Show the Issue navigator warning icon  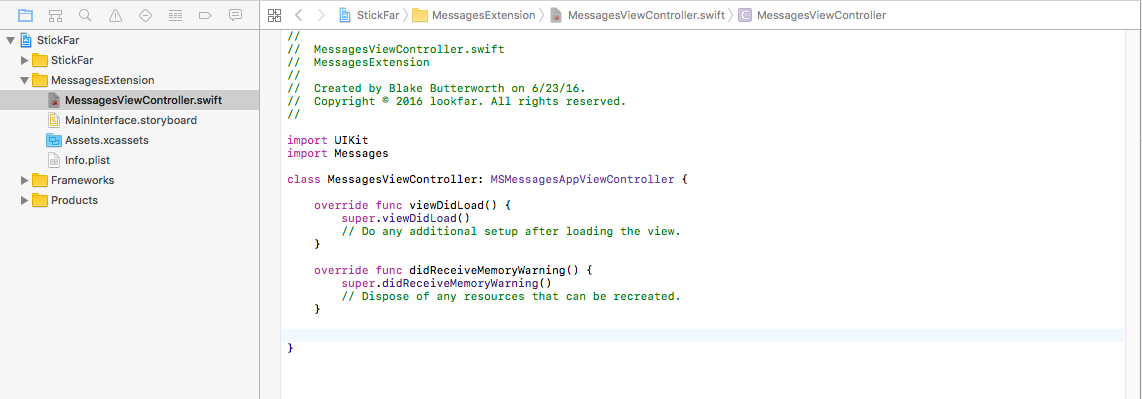click(x=115, y=15)
